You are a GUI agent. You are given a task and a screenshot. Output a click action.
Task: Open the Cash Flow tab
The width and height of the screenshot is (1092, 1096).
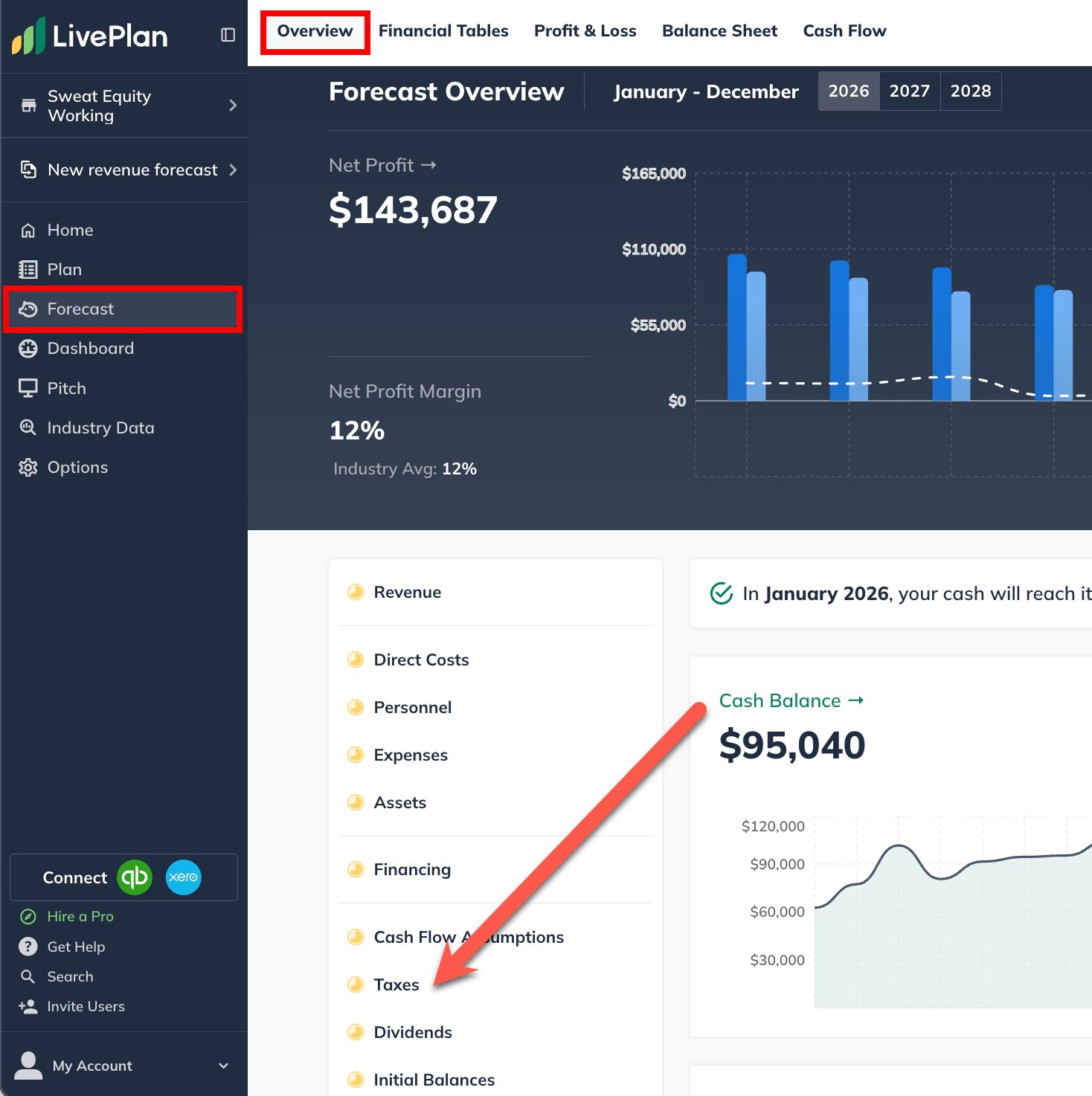[844, 31]
